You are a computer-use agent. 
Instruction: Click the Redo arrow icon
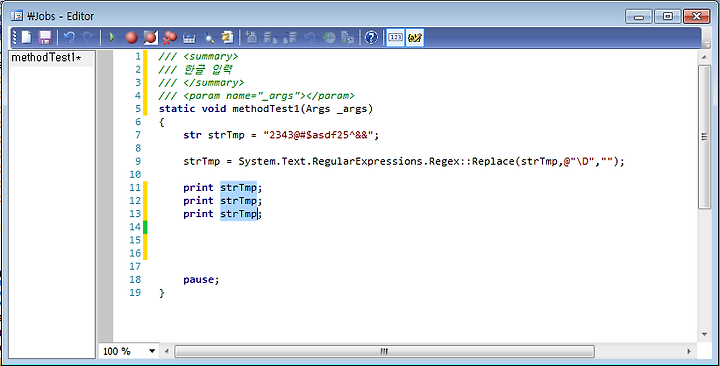click(88, 37)
